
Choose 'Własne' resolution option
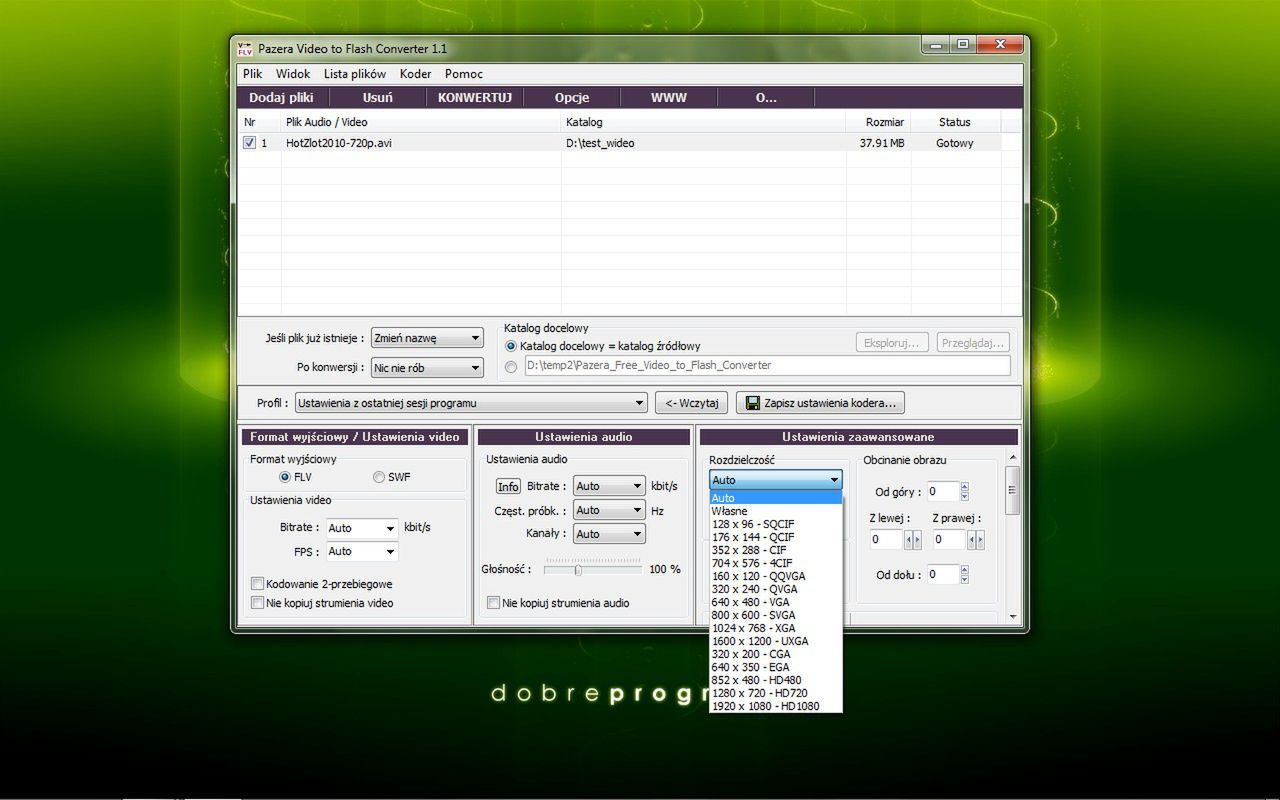(776, 511)
